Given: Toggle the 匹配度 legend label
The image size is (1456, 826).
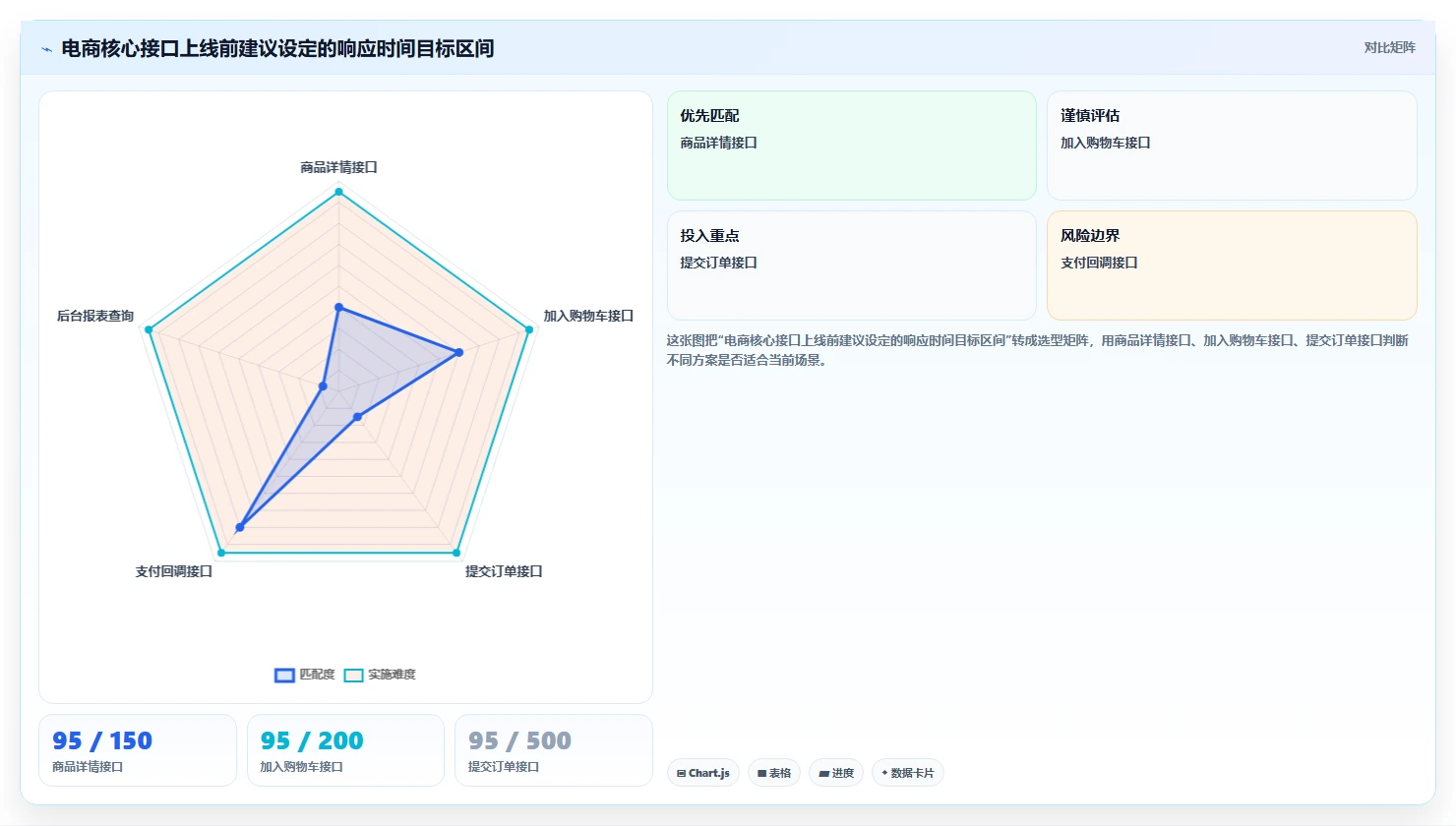Looking at the screenshot, I should click(317, 675).
